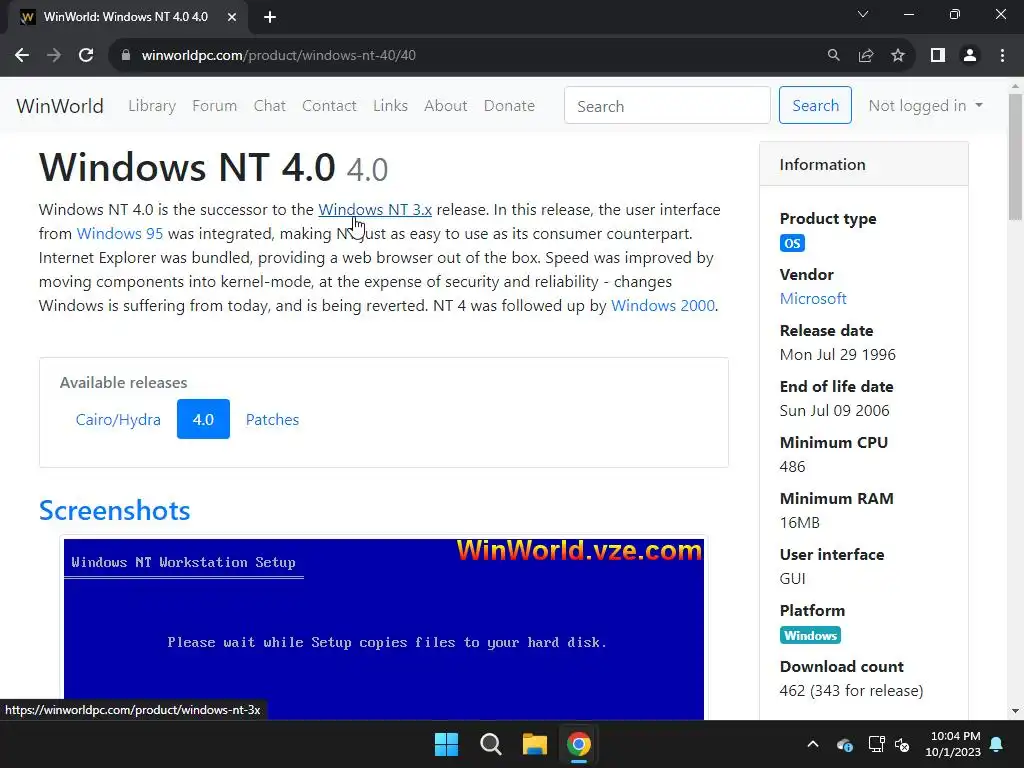Open the Windows NT Setup screenshot

(384, 628)
